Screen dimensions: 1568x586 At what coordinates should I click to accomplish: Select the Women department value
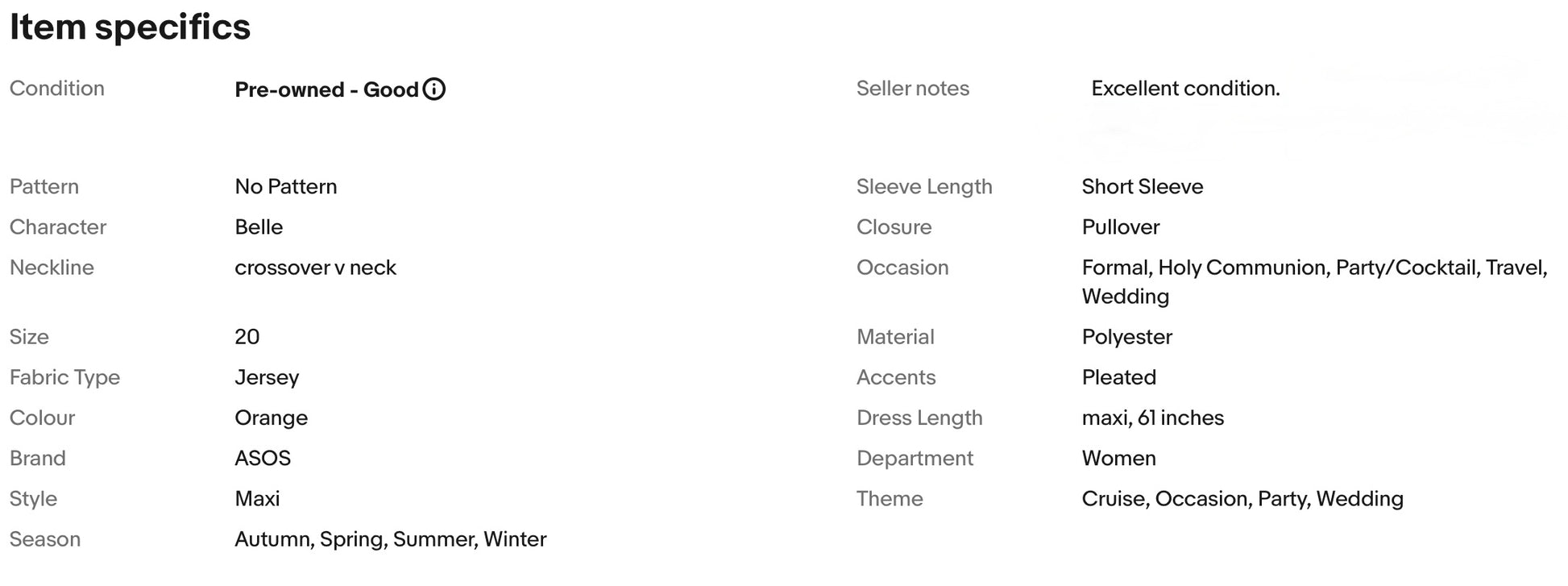point(1118,458)
